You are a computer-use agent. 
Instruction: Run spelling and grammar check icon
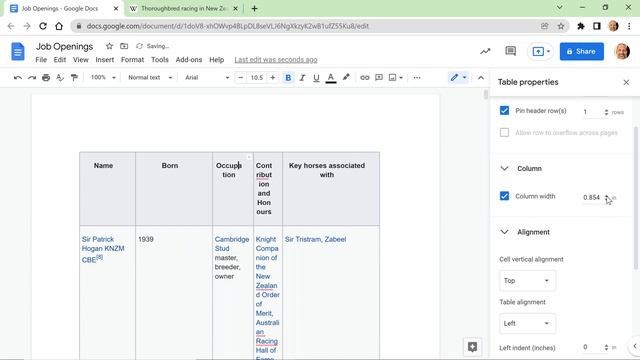coord(60,78)
